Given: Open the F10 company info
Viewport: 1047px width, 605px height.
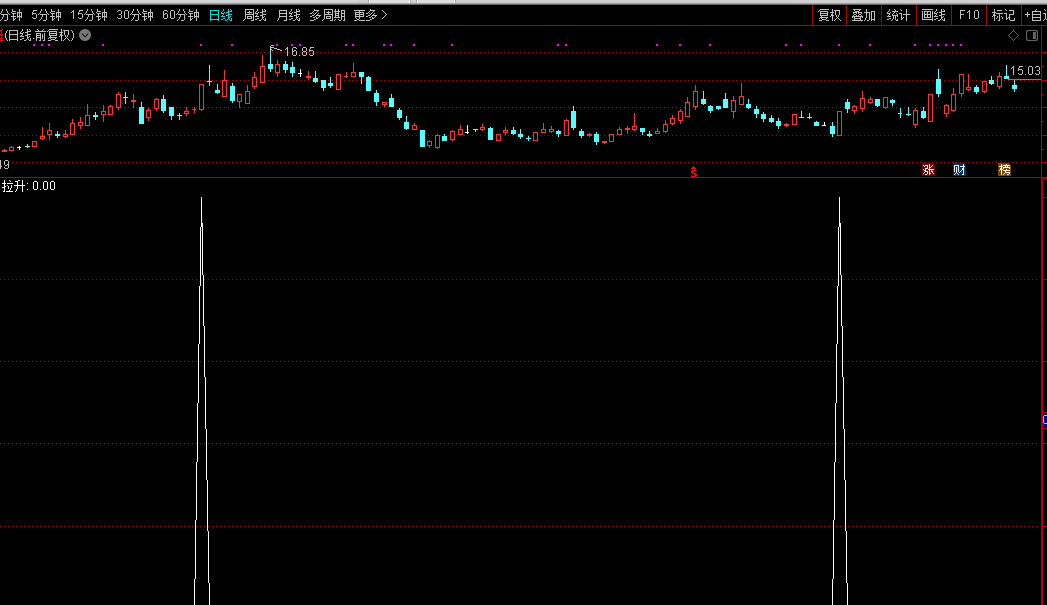Looking at the screenshot, I should click(x=968, y=15).
